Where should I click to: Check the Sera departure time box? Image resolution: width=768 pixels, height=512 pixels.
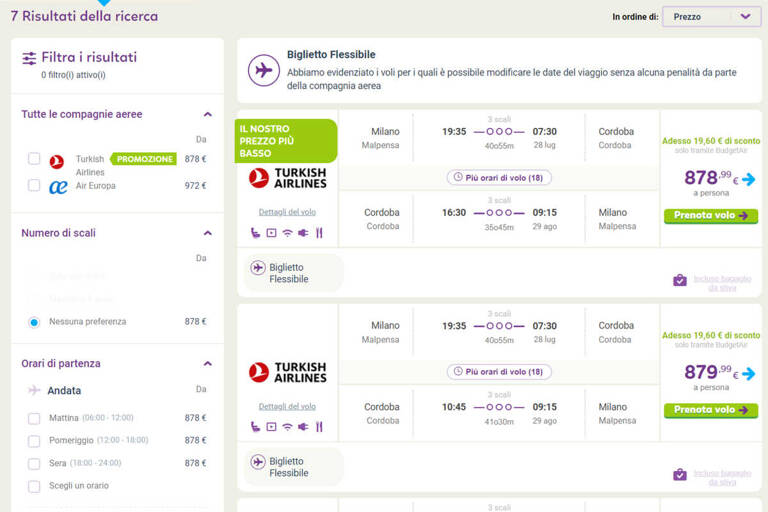[x=34, y=463]
